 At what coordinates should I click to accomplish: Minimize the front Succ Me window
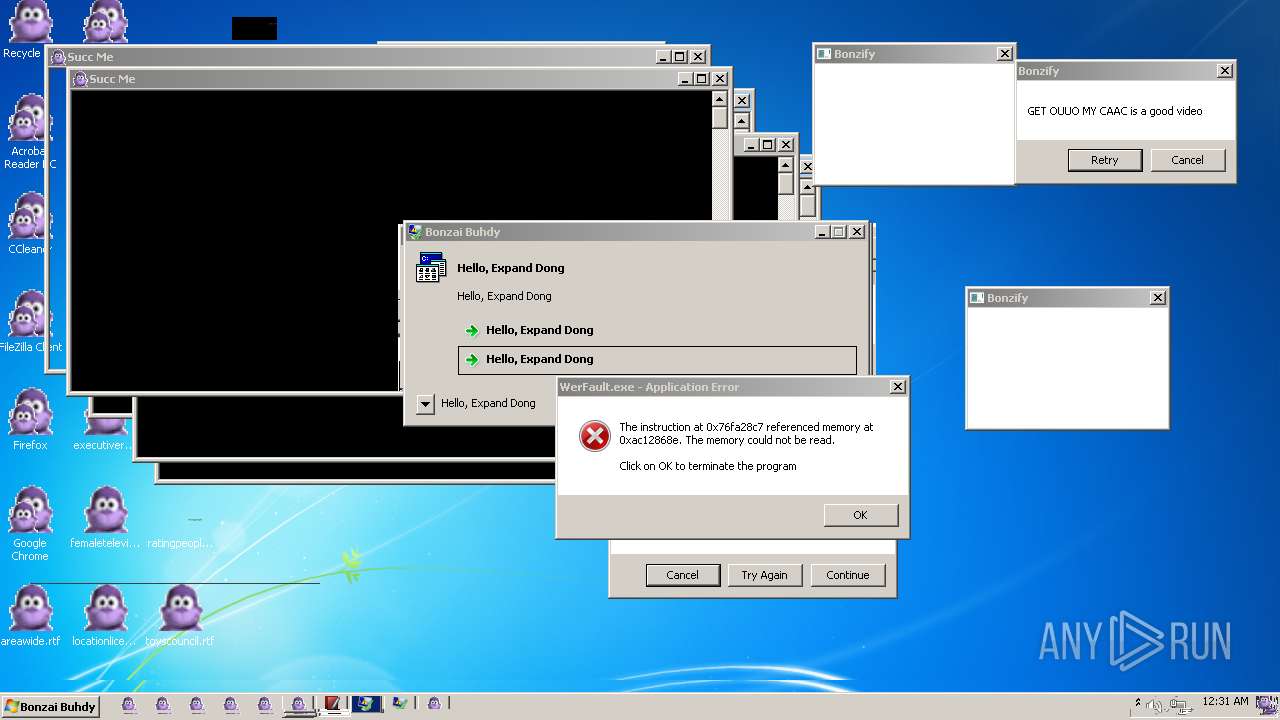point(685,79)
